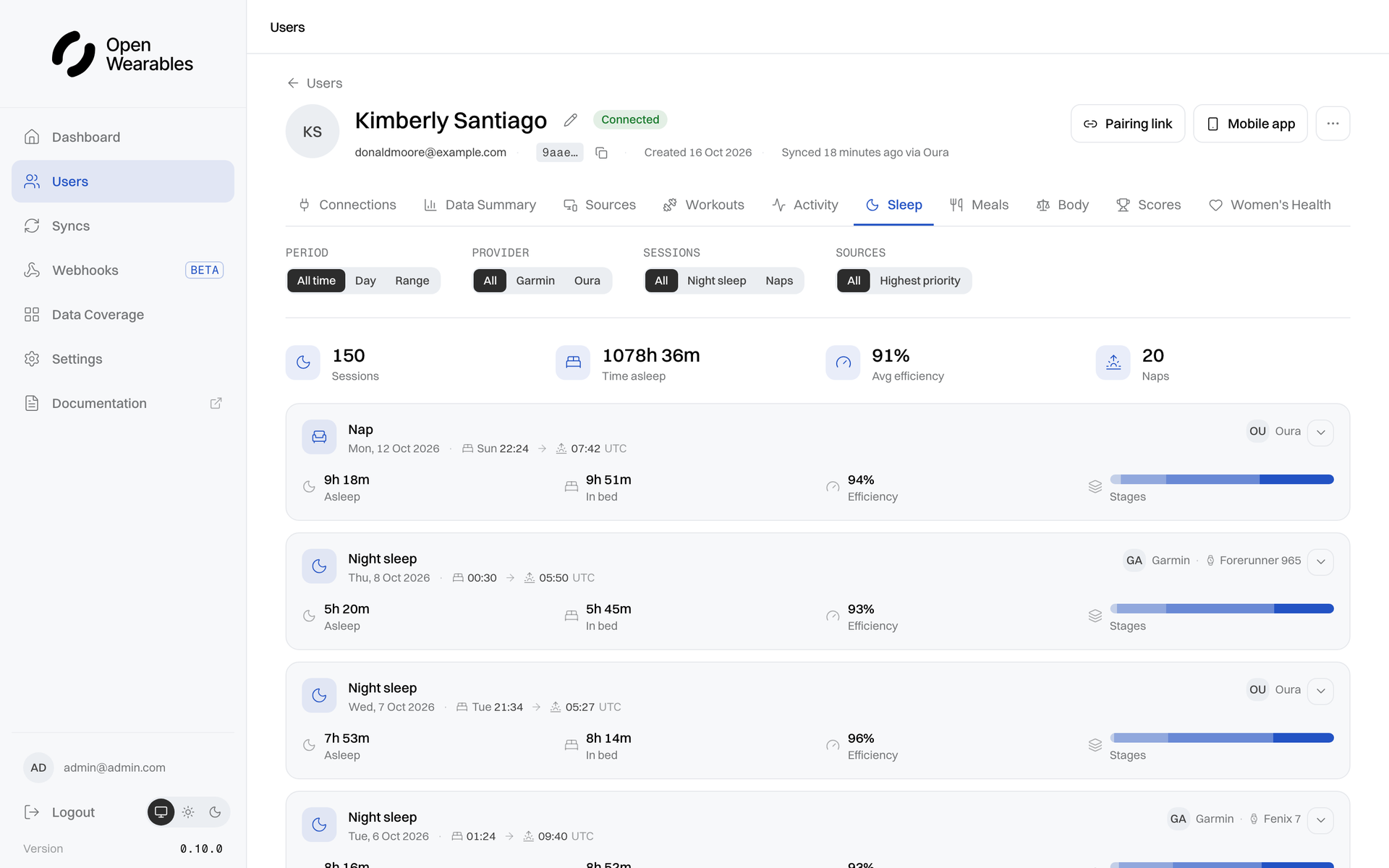The width and height of the screenshot is (1389, 868).
Task: Switch to dark theme moon icon
Action: click(215, 812)
